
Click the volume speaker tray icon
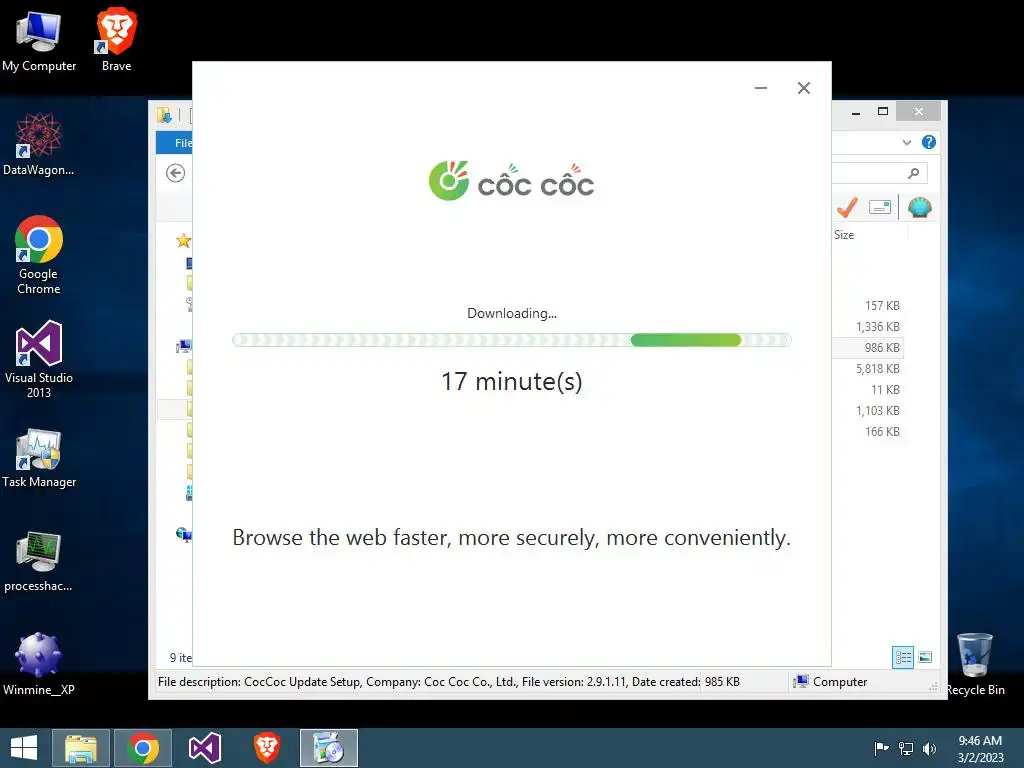click(x=929, y=748)
